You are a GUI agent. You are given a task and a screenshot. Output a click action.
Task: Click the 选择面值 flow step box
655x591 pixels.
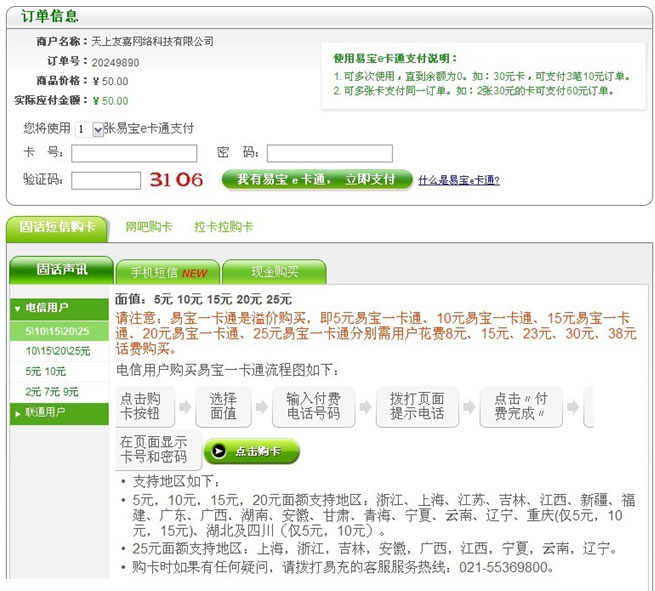223,406
